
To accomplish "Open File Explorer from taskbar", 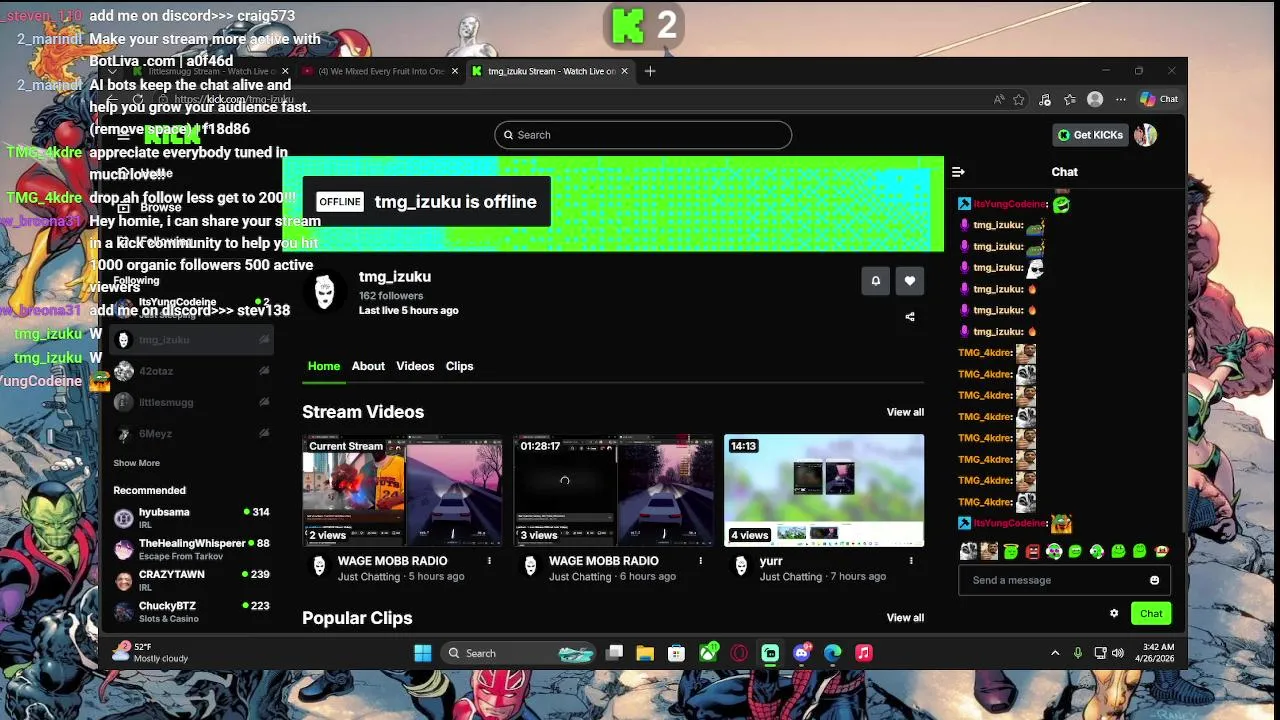I will (645, 653).
